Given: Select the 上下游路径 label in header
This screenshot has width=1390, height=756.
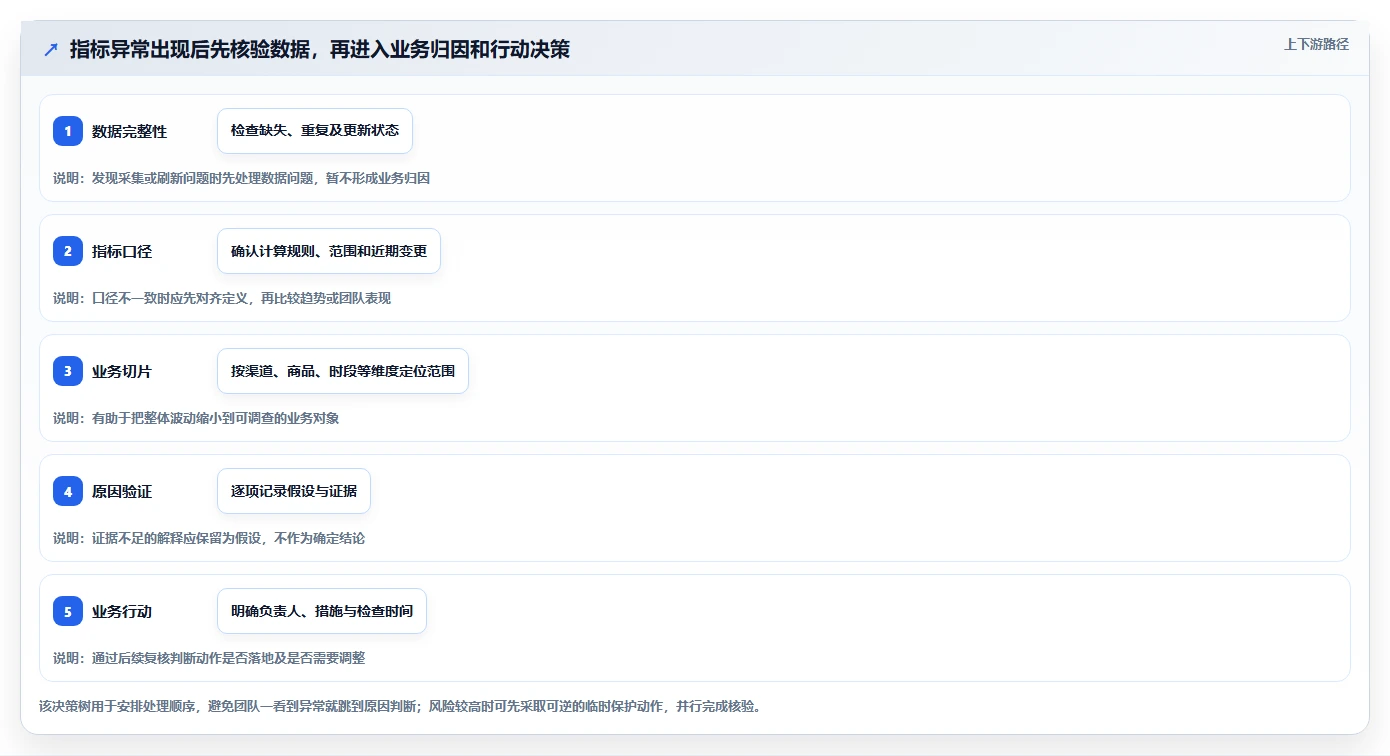Looking at the screenshot, I should [1316, 44].
